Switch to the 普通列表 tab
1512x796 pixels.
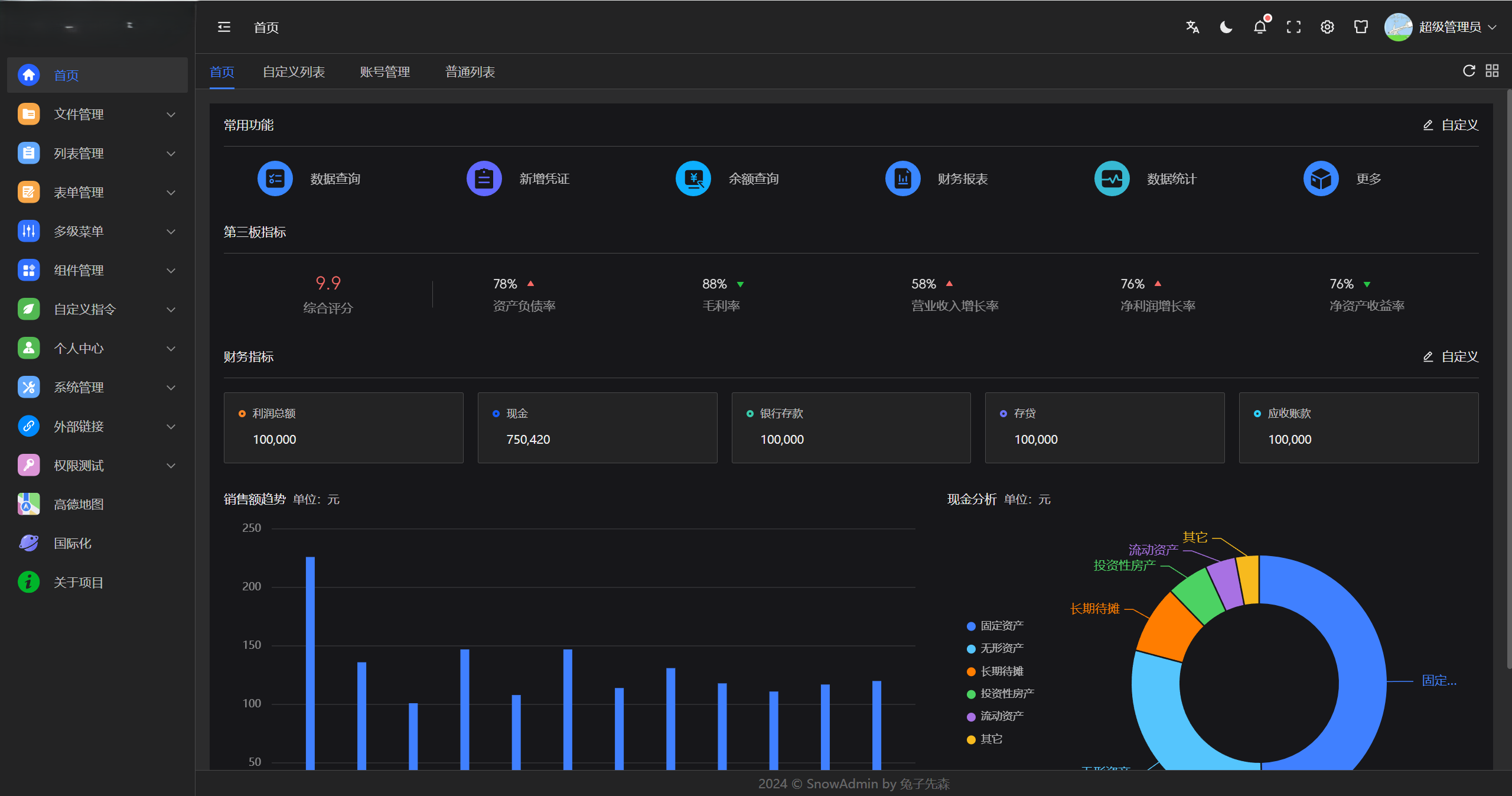[470, 72]
